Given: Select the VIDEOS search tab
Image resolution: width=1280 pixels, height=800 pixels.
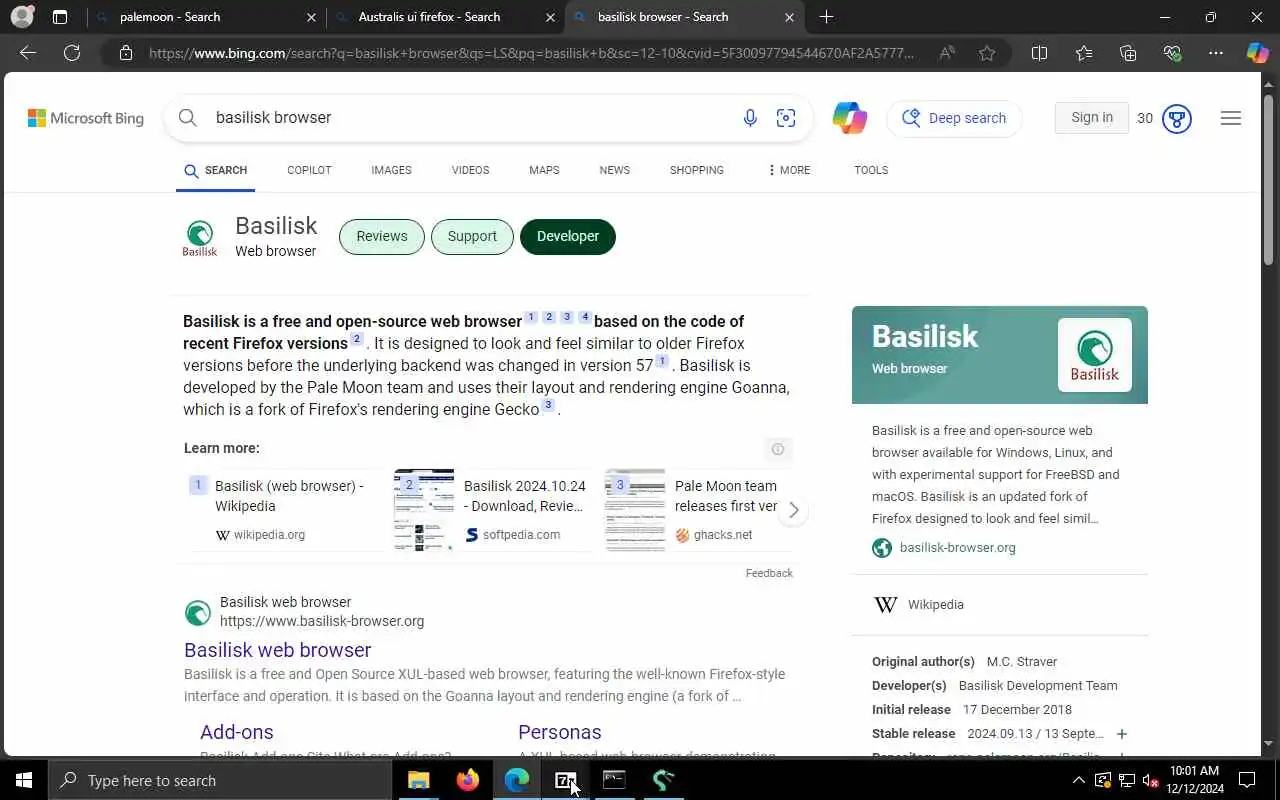Looking at the screenshot, I should click(470, 170).
